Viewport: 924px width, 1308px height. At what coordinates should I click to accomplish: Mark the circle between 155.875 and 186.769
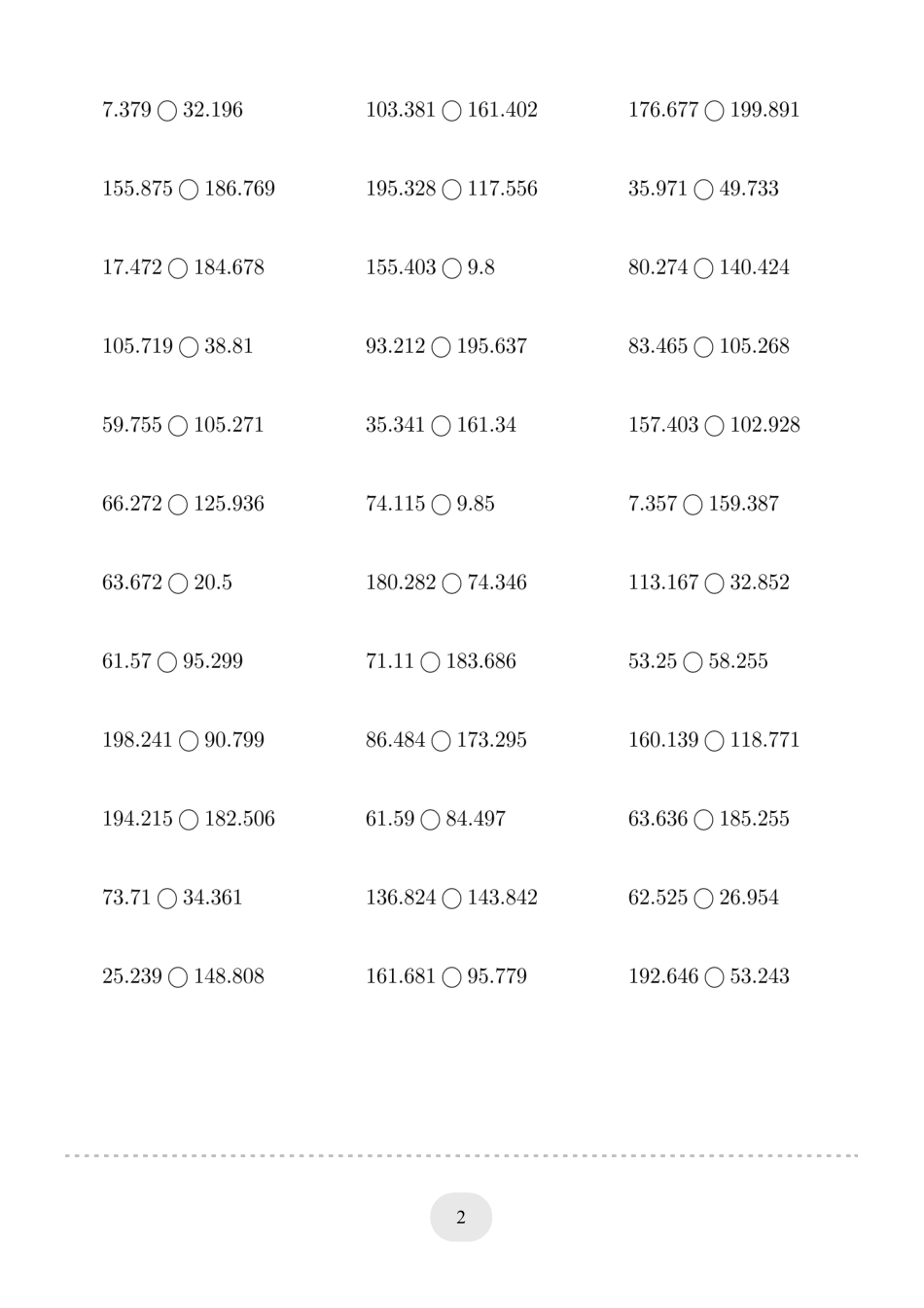click(189, 190)
